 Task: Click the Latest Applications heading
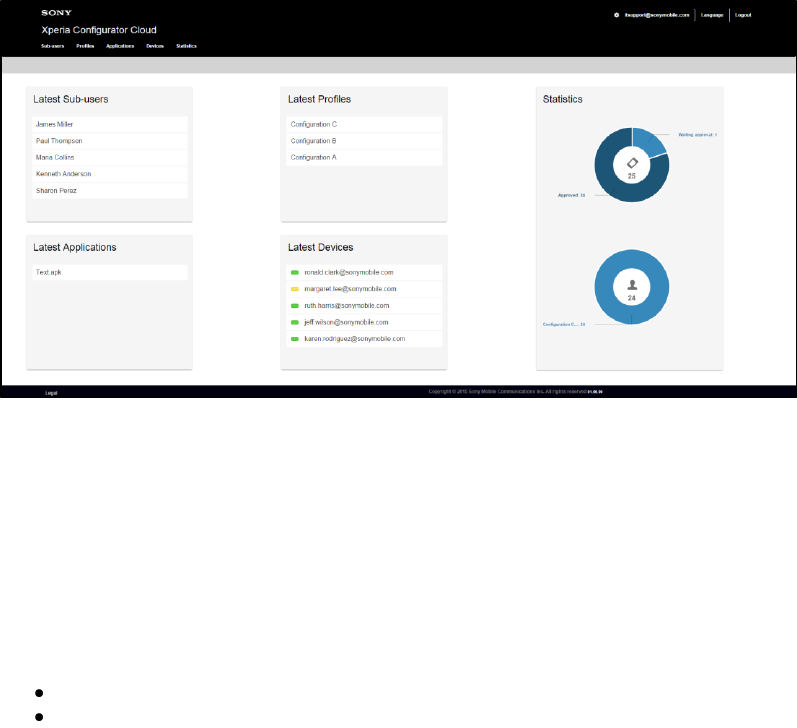pyautogui.click(x=75, y=248)
